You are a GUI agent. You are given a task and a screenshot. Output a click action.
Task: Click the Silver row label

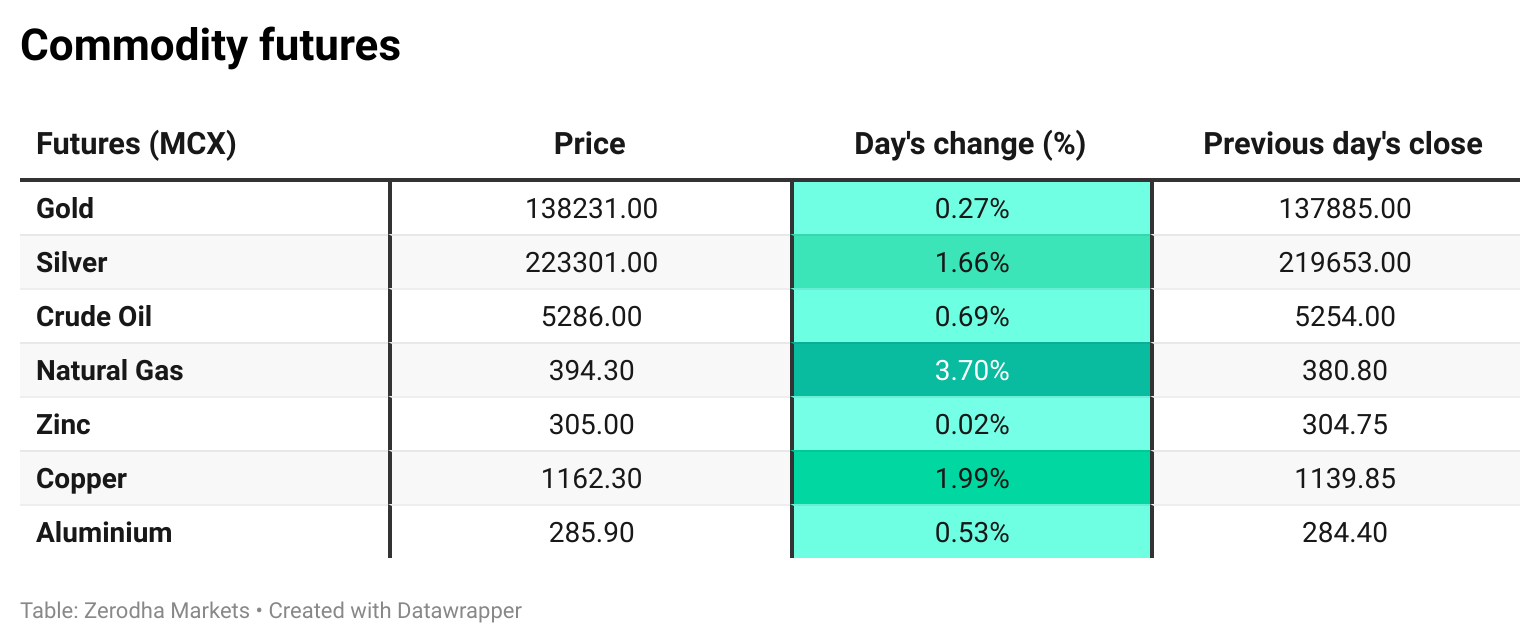coord(71,263)
